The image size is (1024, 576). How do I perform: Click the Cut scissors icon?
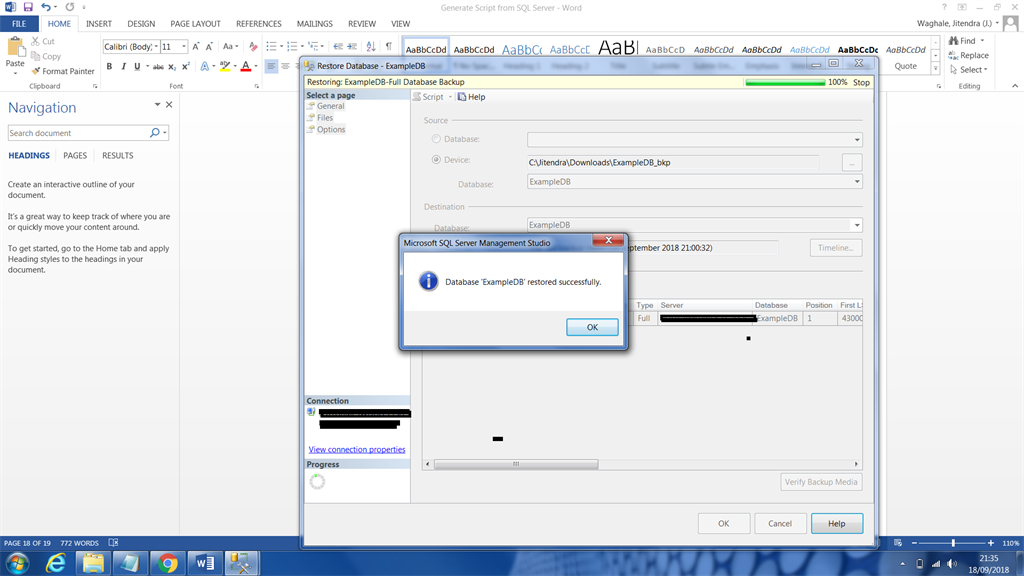click(x=35, y=41)
